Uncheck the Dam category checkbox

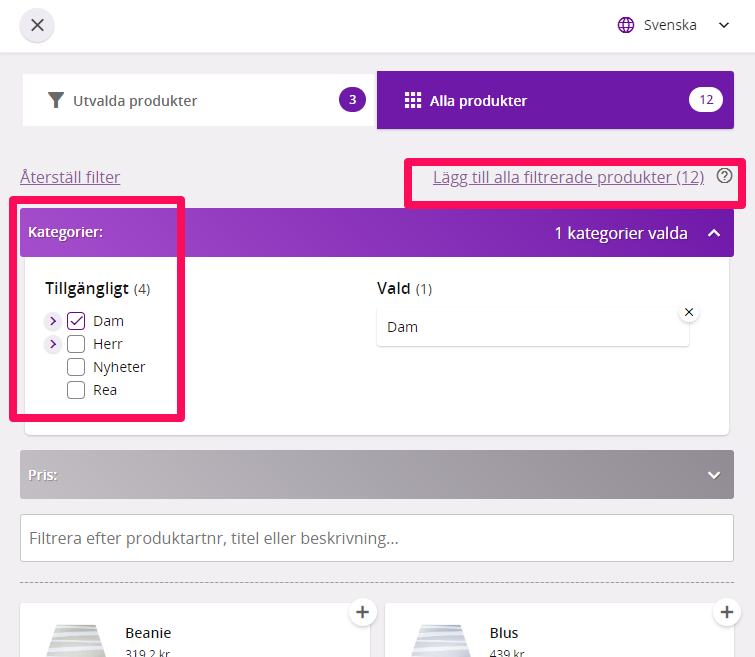pyautogui.click(x=76, y=321)
